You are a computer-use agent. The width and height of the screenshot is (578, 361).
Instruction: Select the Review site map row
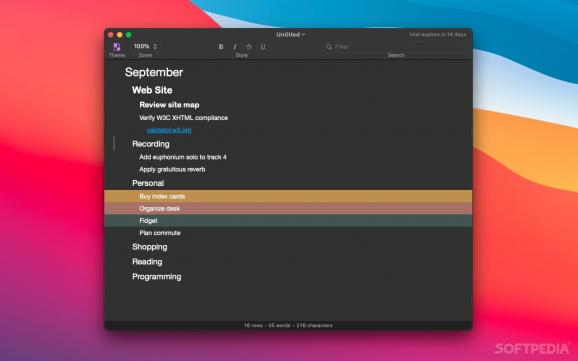click(x=169, y=105)
